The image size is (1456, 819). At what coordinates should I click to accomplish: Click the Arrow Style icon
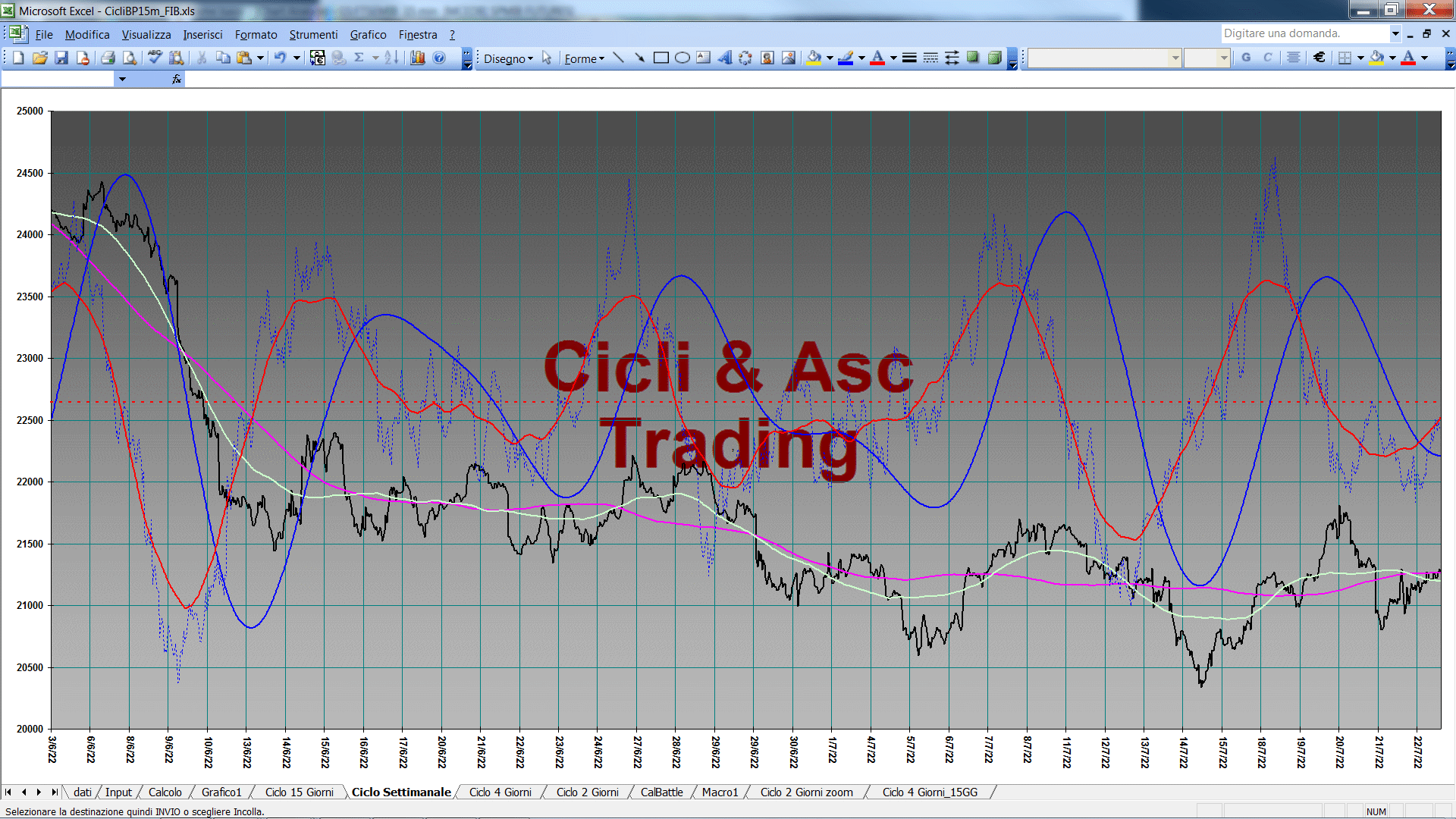tap(952, 58)
